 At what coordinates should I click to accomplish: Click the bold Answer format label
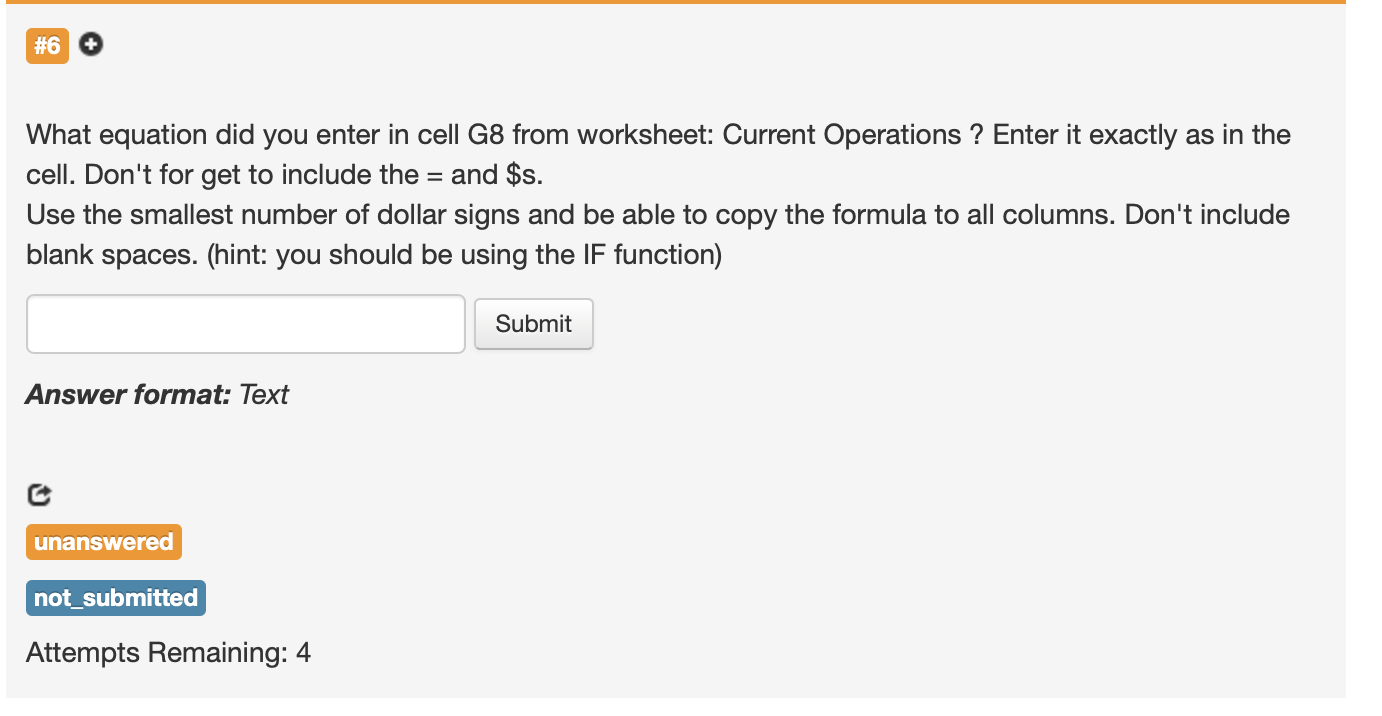[129, 395]
